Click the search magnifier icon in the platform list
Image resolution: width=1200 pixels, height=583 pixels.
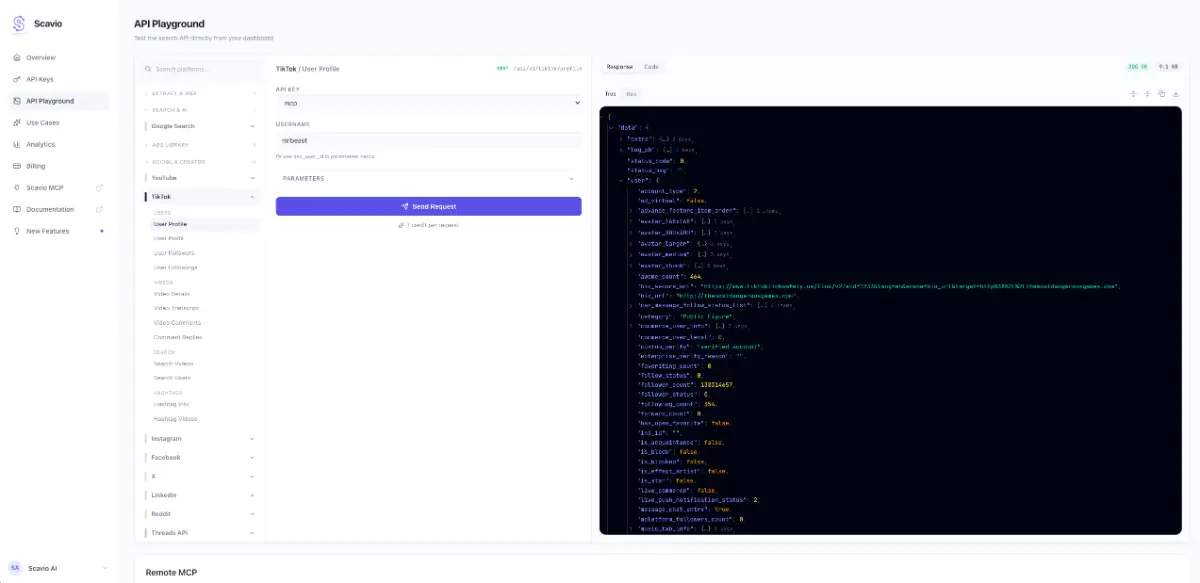(x=149, y=69)
